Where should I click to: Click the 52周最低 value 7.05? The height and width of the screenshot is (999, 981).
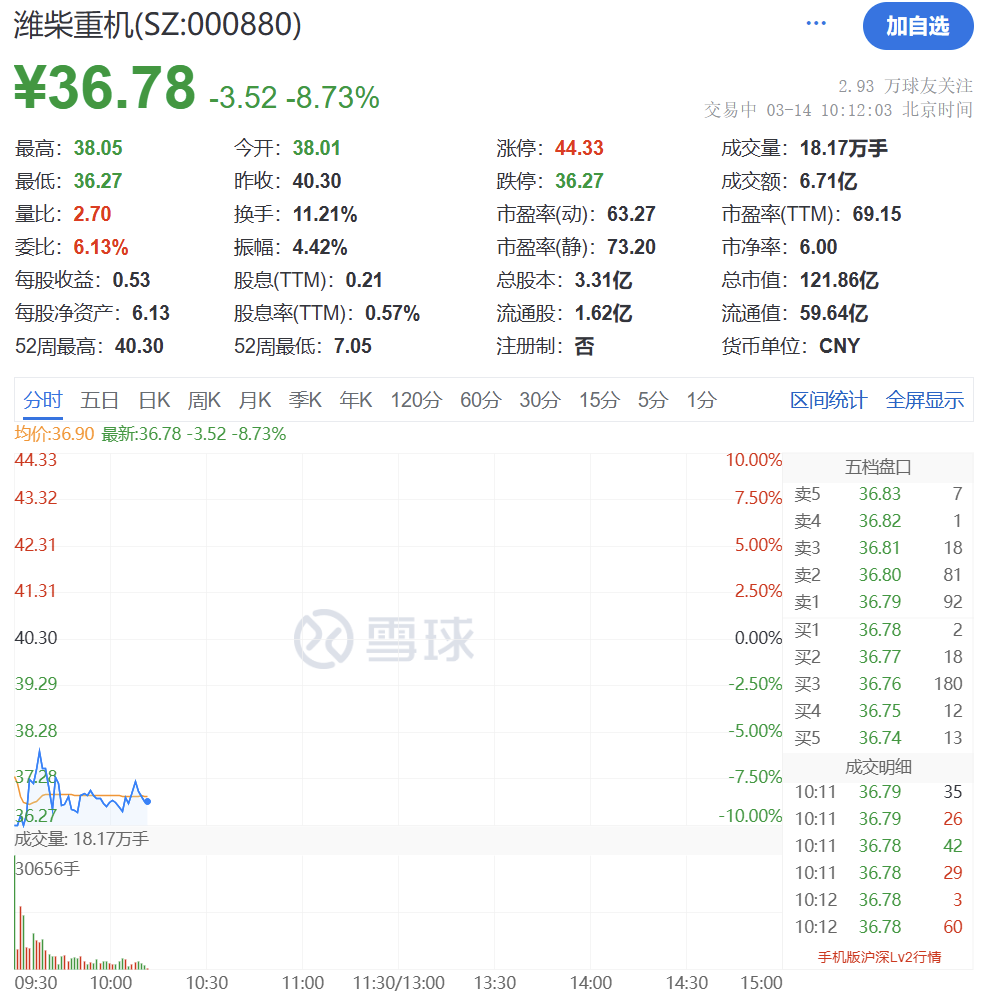click(352, 347)
